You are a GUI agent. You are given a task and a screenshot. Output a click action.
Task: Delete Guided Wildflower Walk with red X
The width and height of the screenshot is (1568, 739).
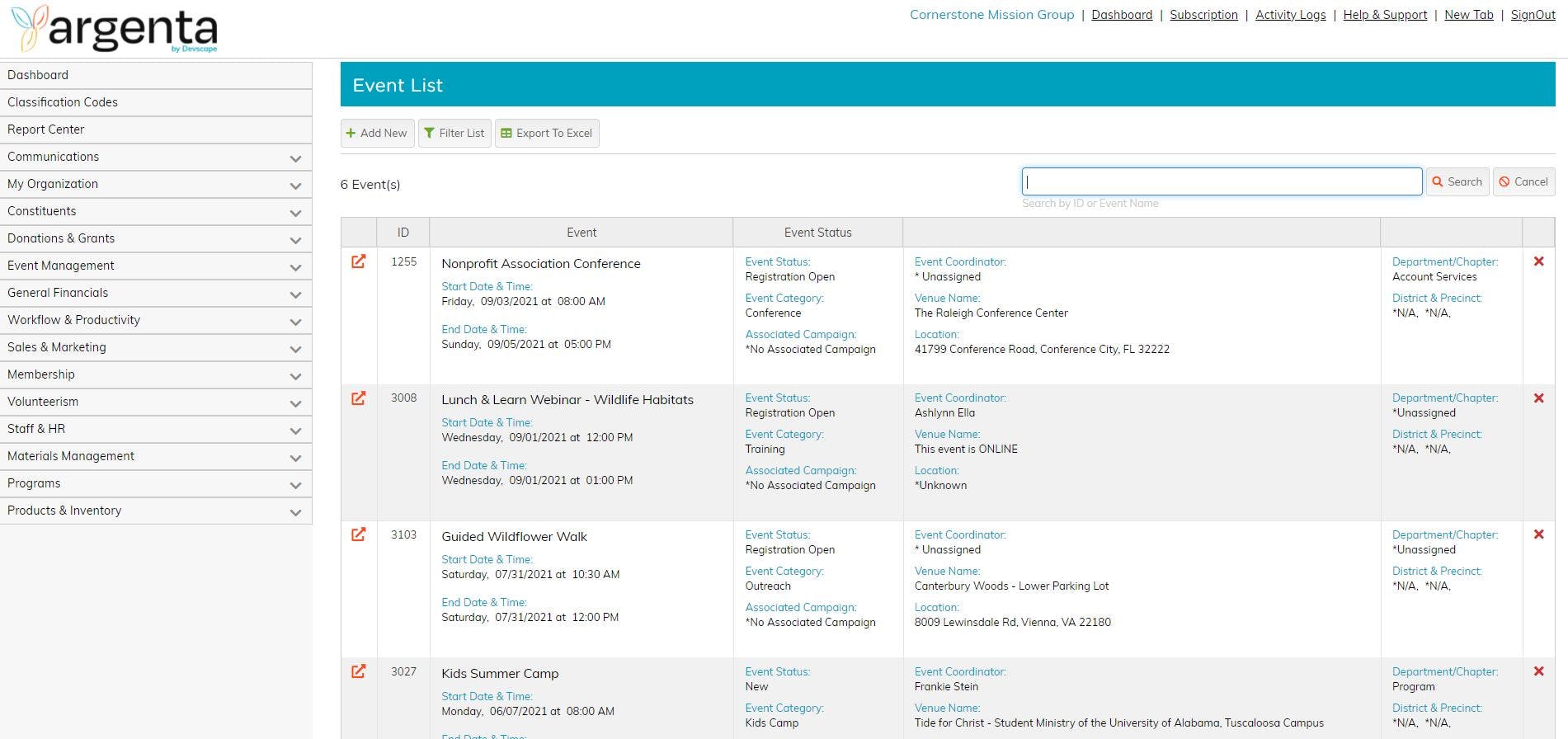(1538, 534)
